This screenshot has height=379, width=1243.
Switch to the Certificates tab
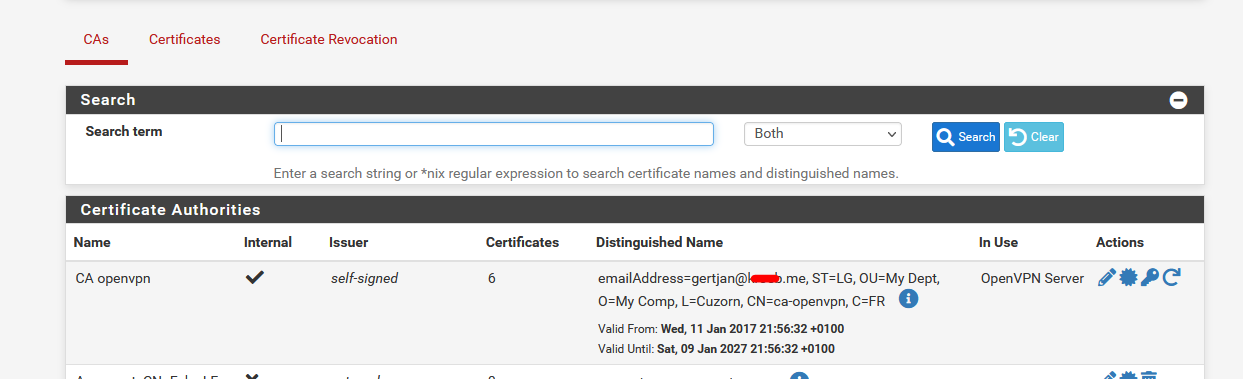pos(184,39)
